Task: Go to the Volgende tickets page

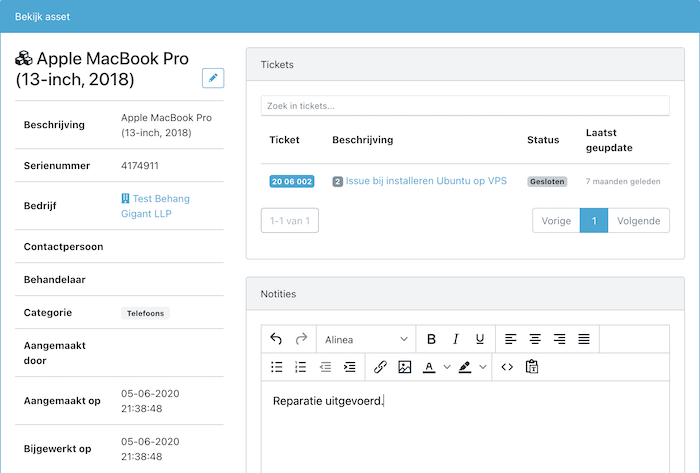Action: pos(638,220)
